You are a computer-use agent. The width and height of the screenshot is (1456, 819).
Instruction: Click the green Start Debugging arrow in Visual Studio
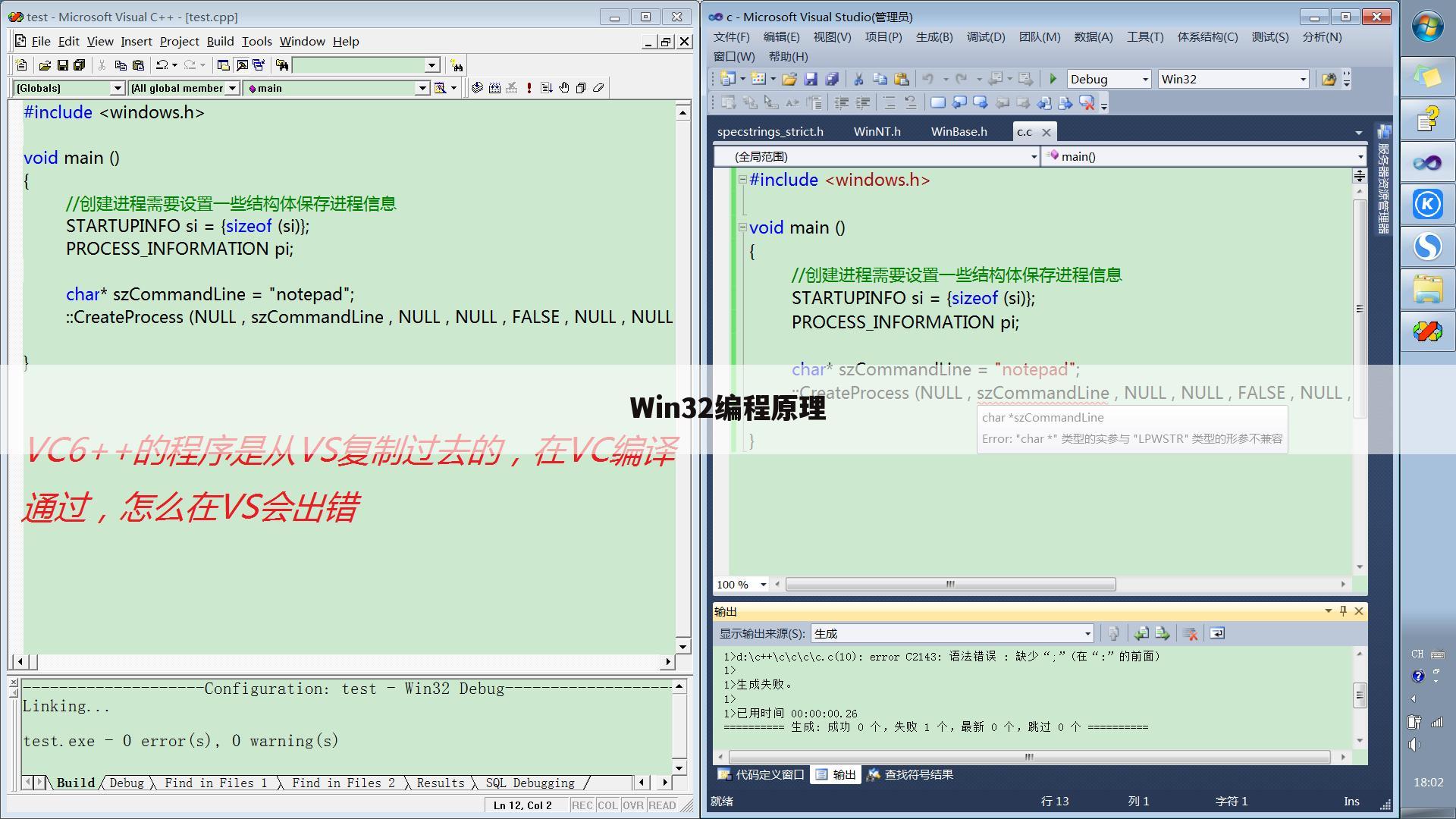pos(1053,79)
